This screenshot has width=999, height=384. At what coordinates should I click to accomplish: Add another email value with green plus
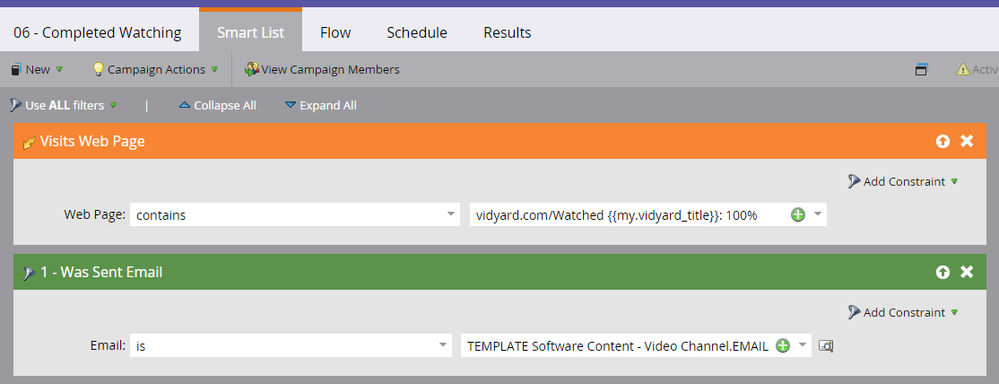pos(783,346)
